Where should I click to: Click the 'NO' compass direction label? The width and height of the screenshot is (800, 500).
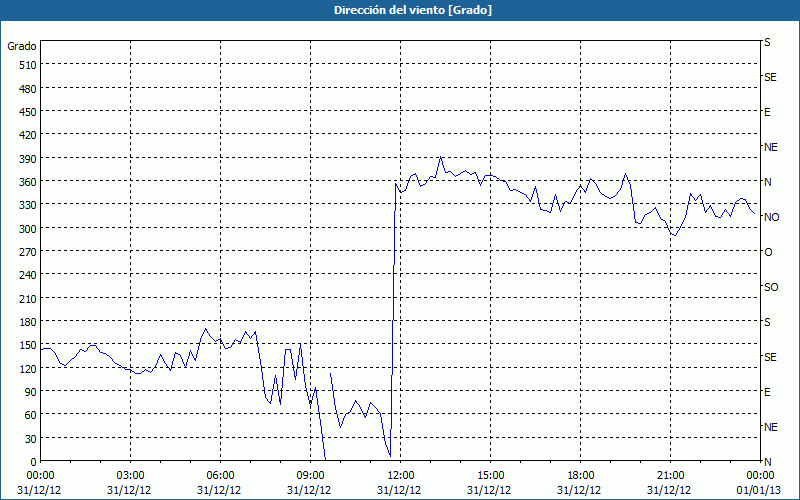pos(771,217)
